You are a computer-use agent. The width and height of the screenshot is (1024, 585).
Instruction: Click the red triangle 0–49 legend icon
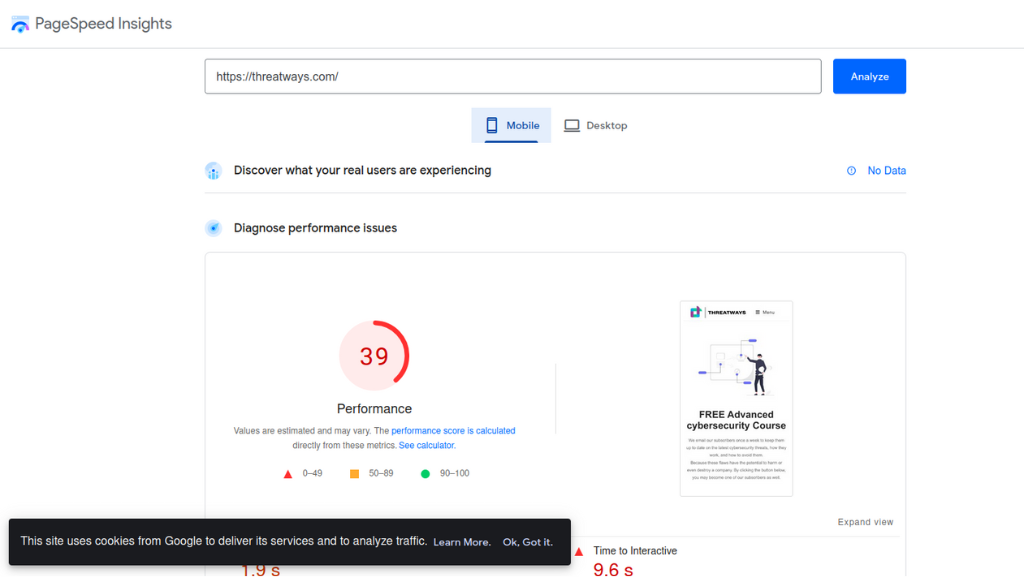(x=288, y=474)
